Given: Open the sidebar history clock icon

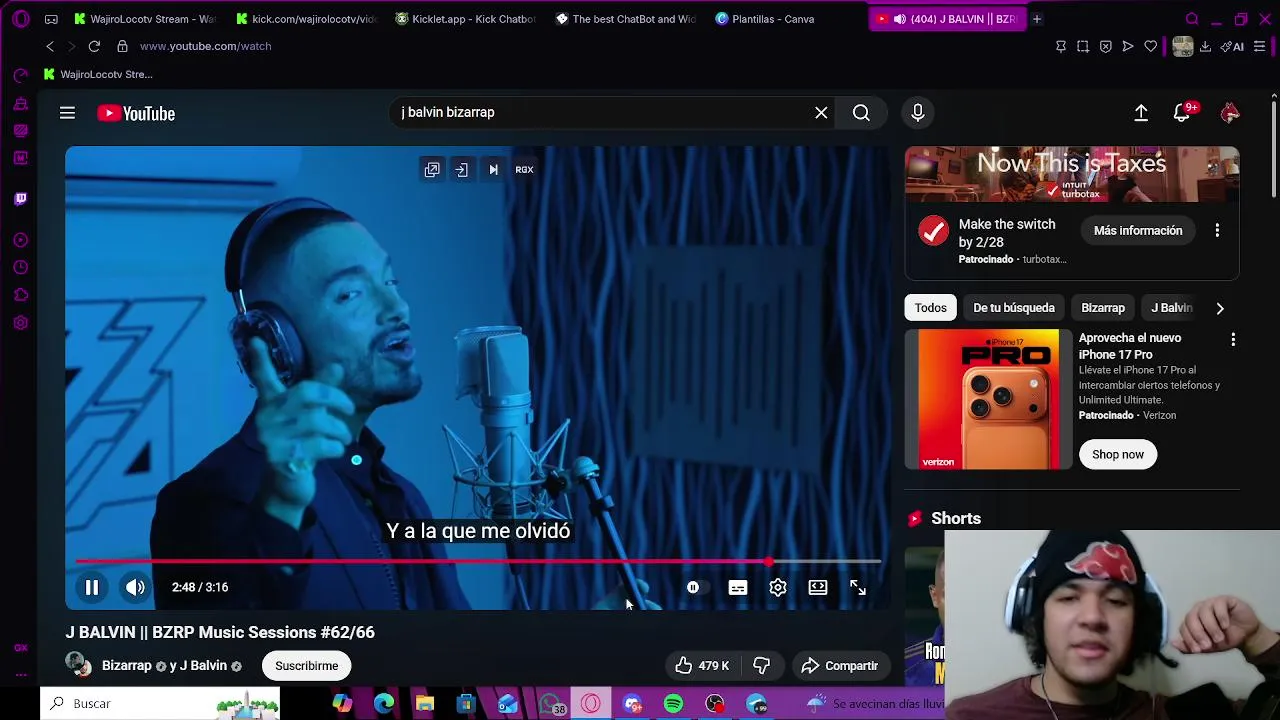Looking at the screenshot, I should click(x=21, y=267).
